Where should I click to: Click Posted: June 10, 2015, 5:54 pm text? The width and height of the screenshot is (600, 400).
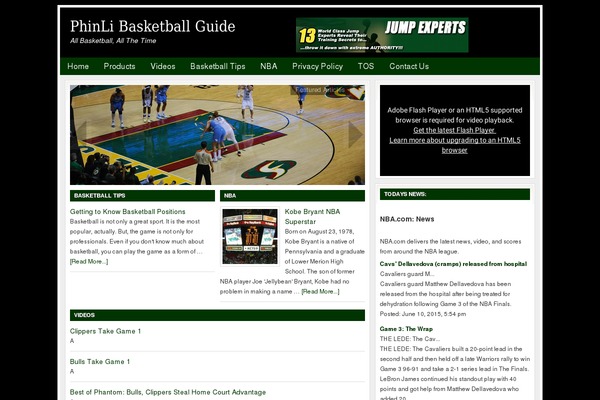pos(423,314)
